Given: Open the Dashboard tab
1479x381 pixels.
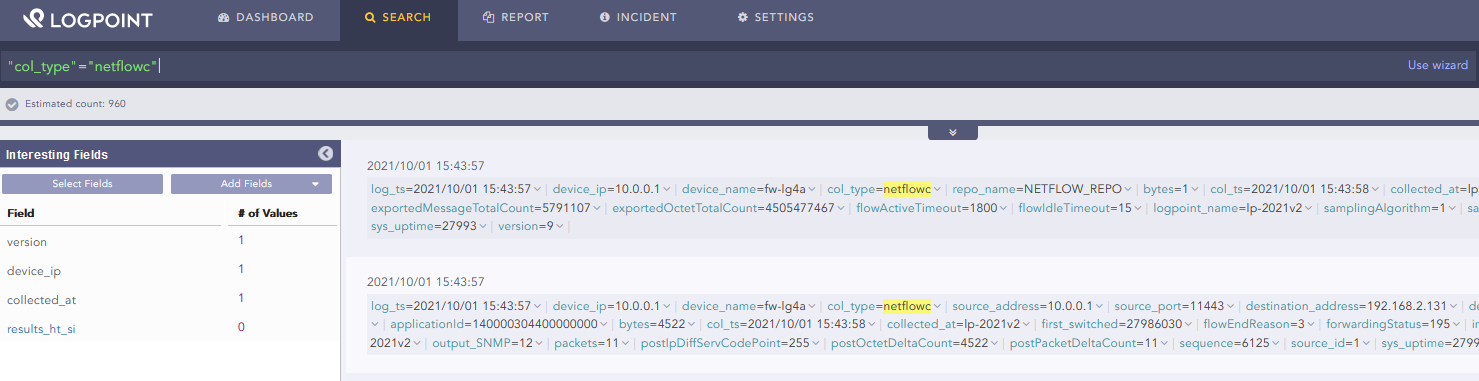Looking at the screenshot, I should tap(266, 18).
